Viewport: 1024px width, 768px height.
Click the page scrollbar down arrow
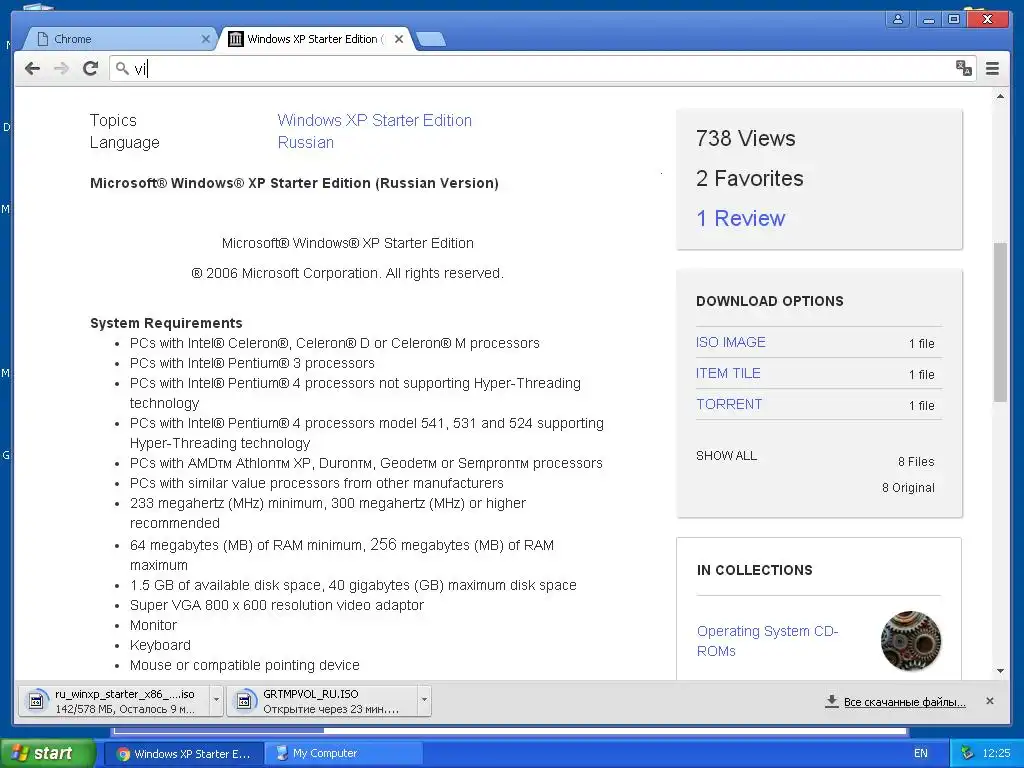tap(1000, 671)
